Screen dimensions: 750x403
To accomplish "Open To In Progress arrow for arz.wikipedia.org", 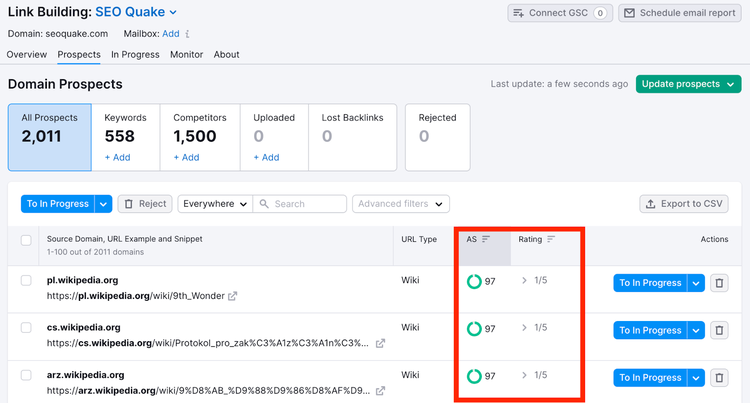I will pyautogui.click(x=696, y=378).
